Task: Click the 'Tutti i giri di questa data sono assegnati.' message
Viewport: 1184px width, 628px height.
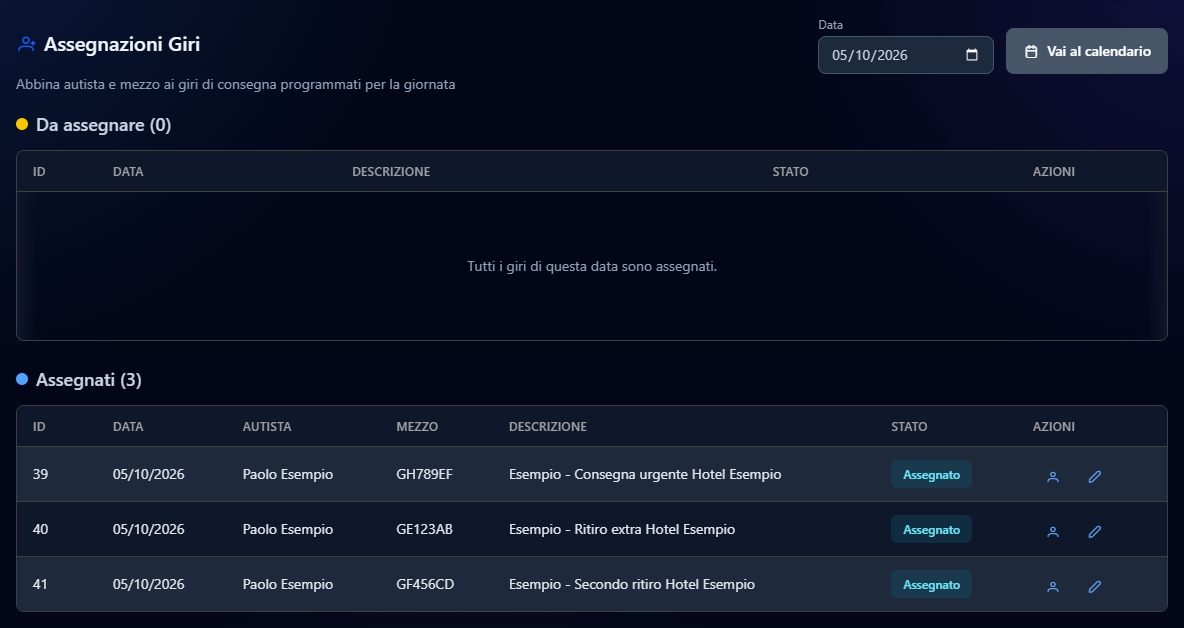Action: click(x=592, y=266)
